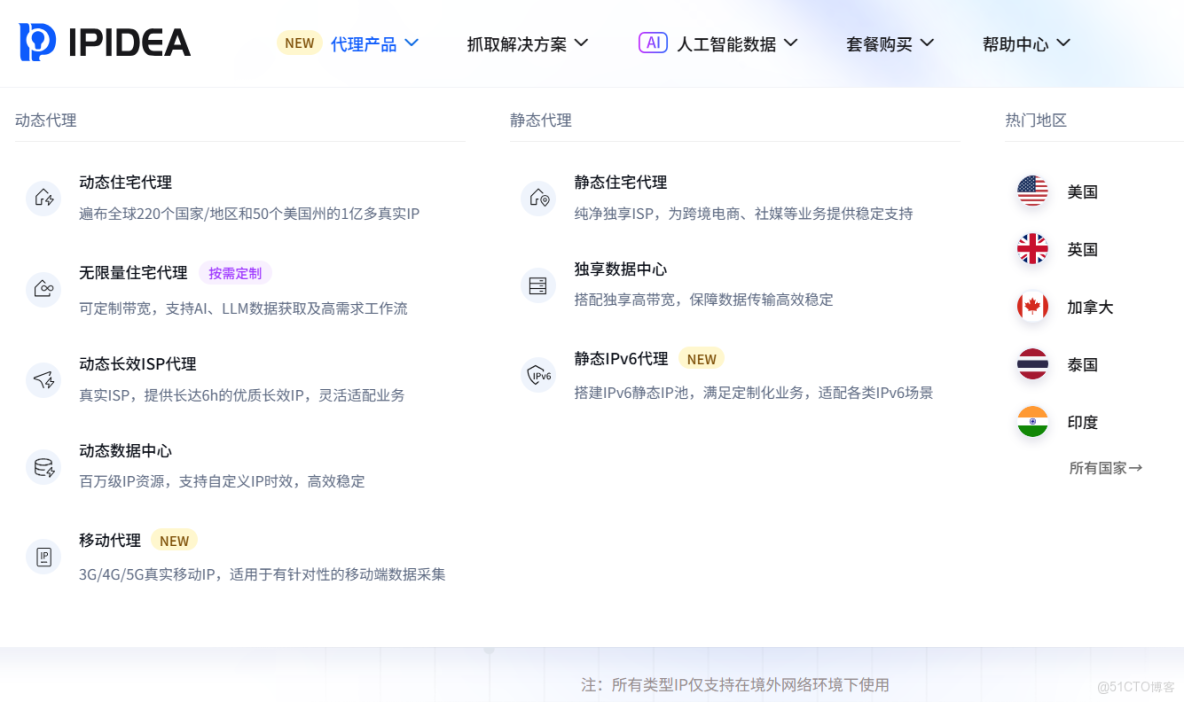Click the 所有国家 link
This screenshot has height=702, width=1184.
pos(1105,467)
